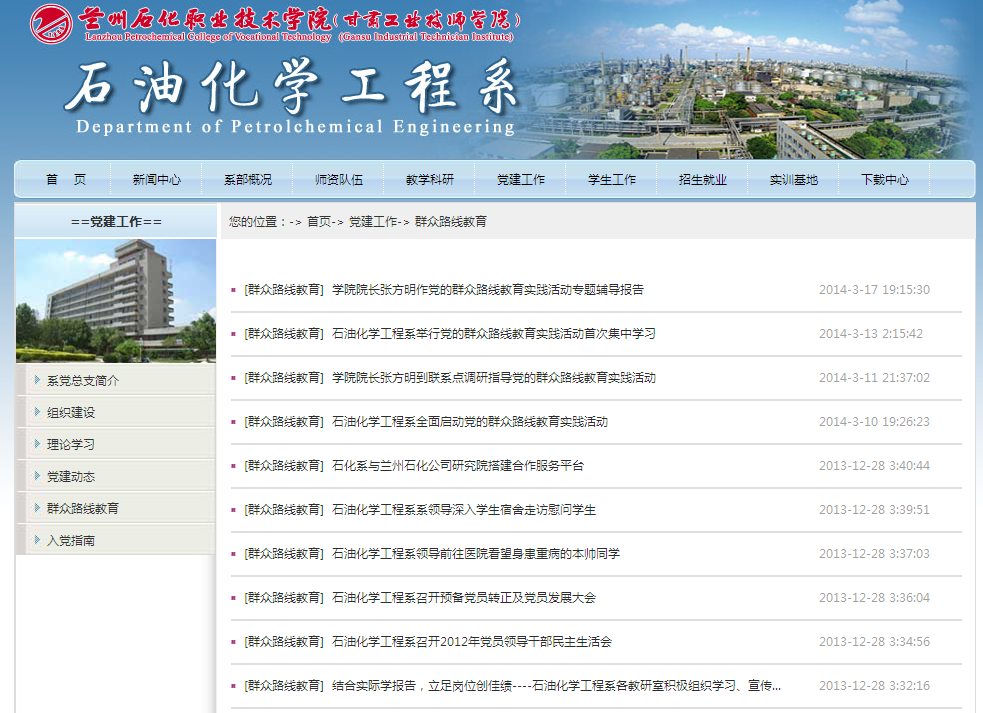Click arrow icon beside 系党总支简介

pos(37,380)
